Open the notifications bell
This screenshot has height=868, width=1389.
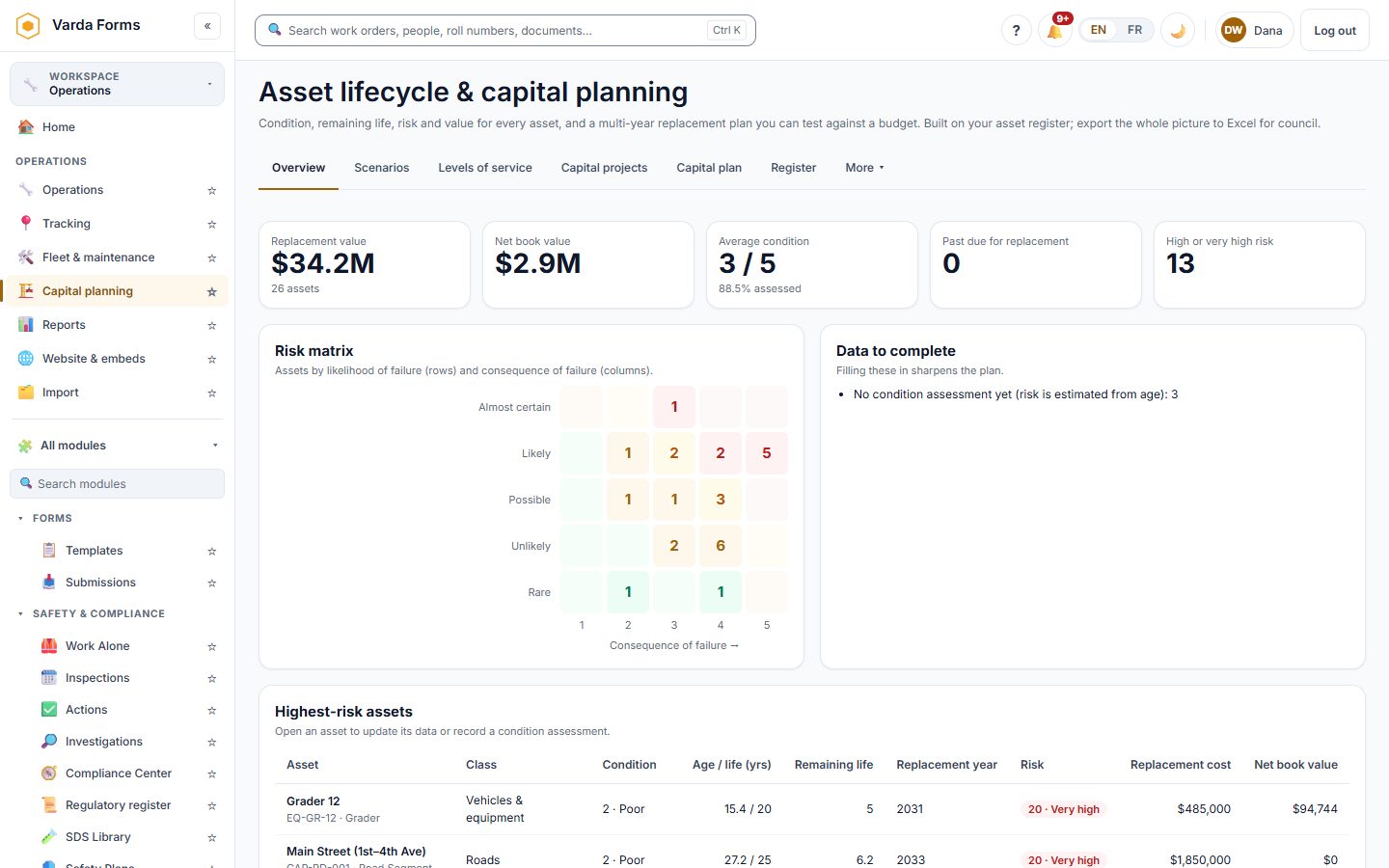click(x=1054, y=30)
